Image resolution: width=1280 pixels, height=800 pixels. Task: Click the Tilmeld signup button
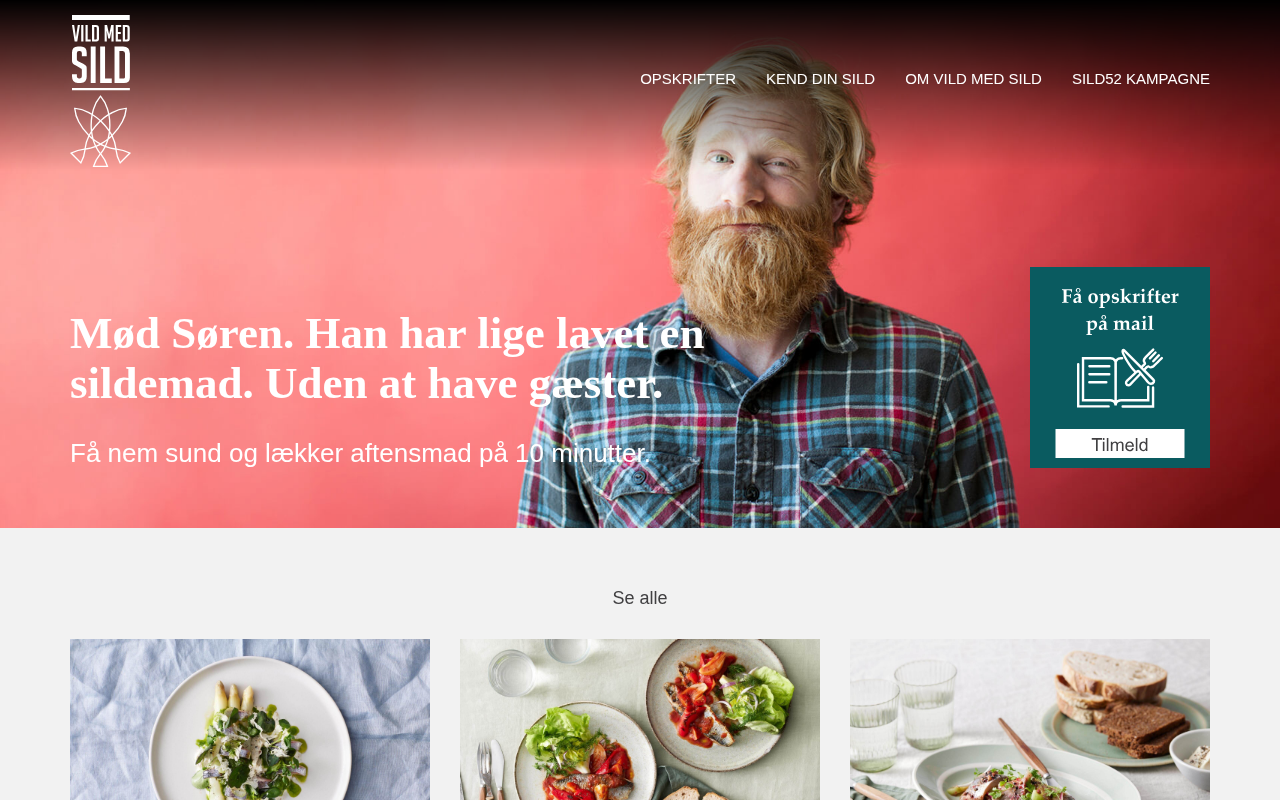click(1120, 444)
